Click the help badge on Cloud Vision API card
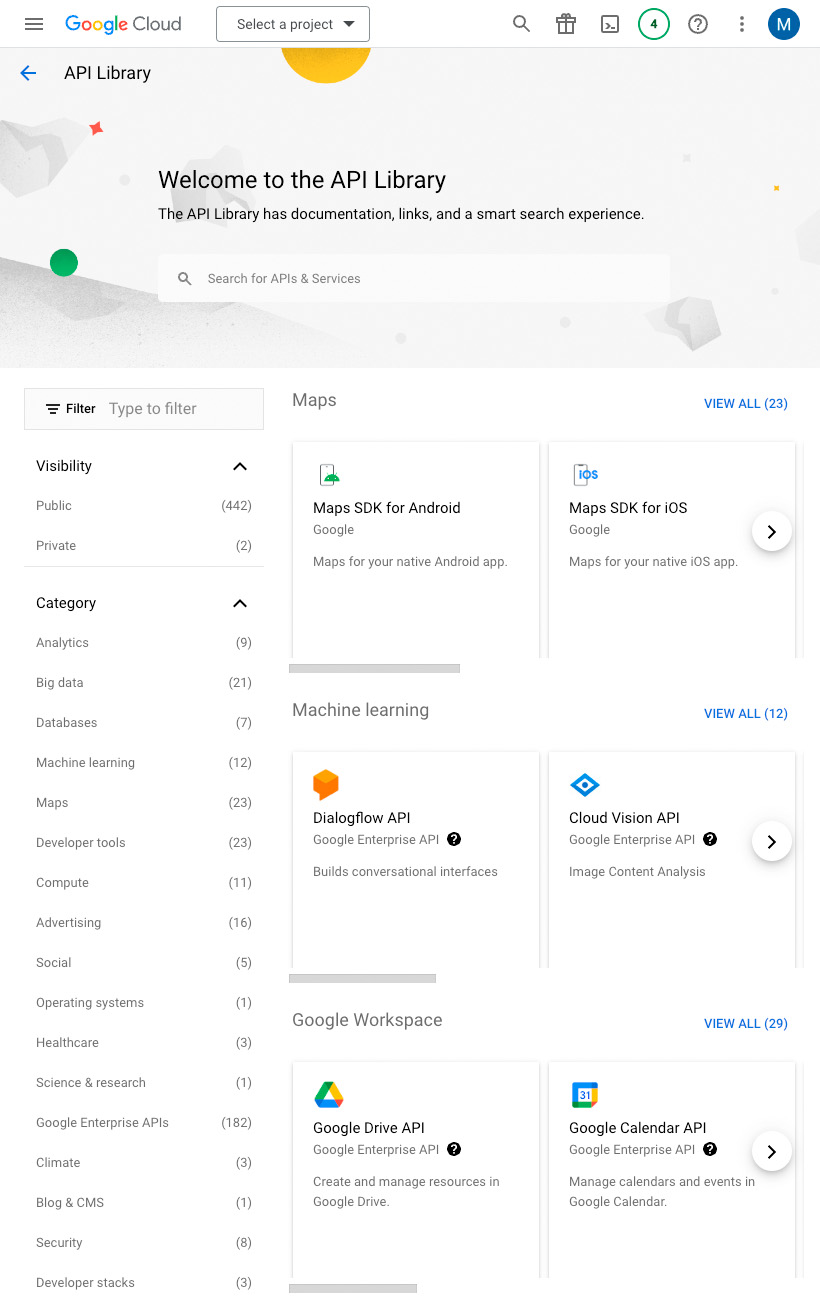This screenshot has height=1300, width=820. (710, 840)
